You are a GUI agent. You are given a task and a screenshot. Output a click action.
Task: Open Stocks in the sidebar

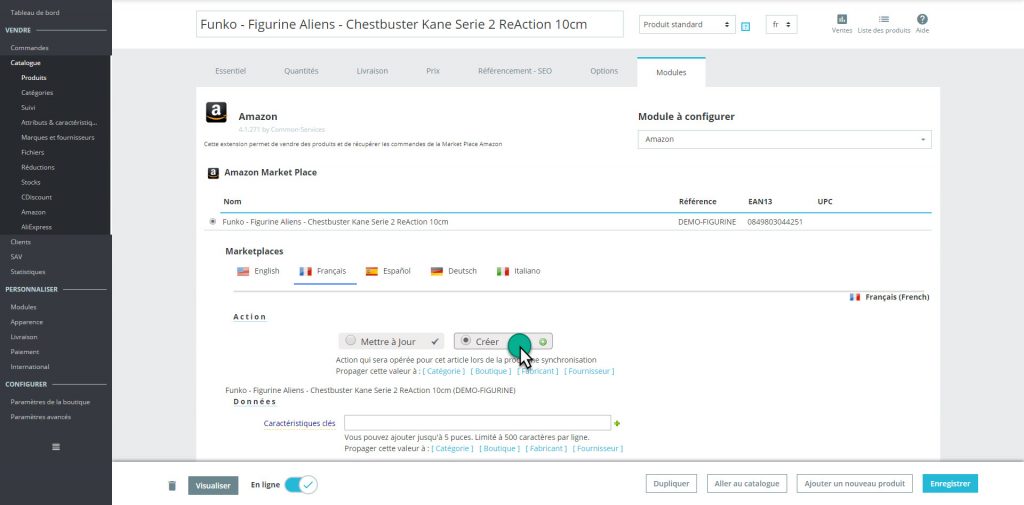[x=31, y=182]
